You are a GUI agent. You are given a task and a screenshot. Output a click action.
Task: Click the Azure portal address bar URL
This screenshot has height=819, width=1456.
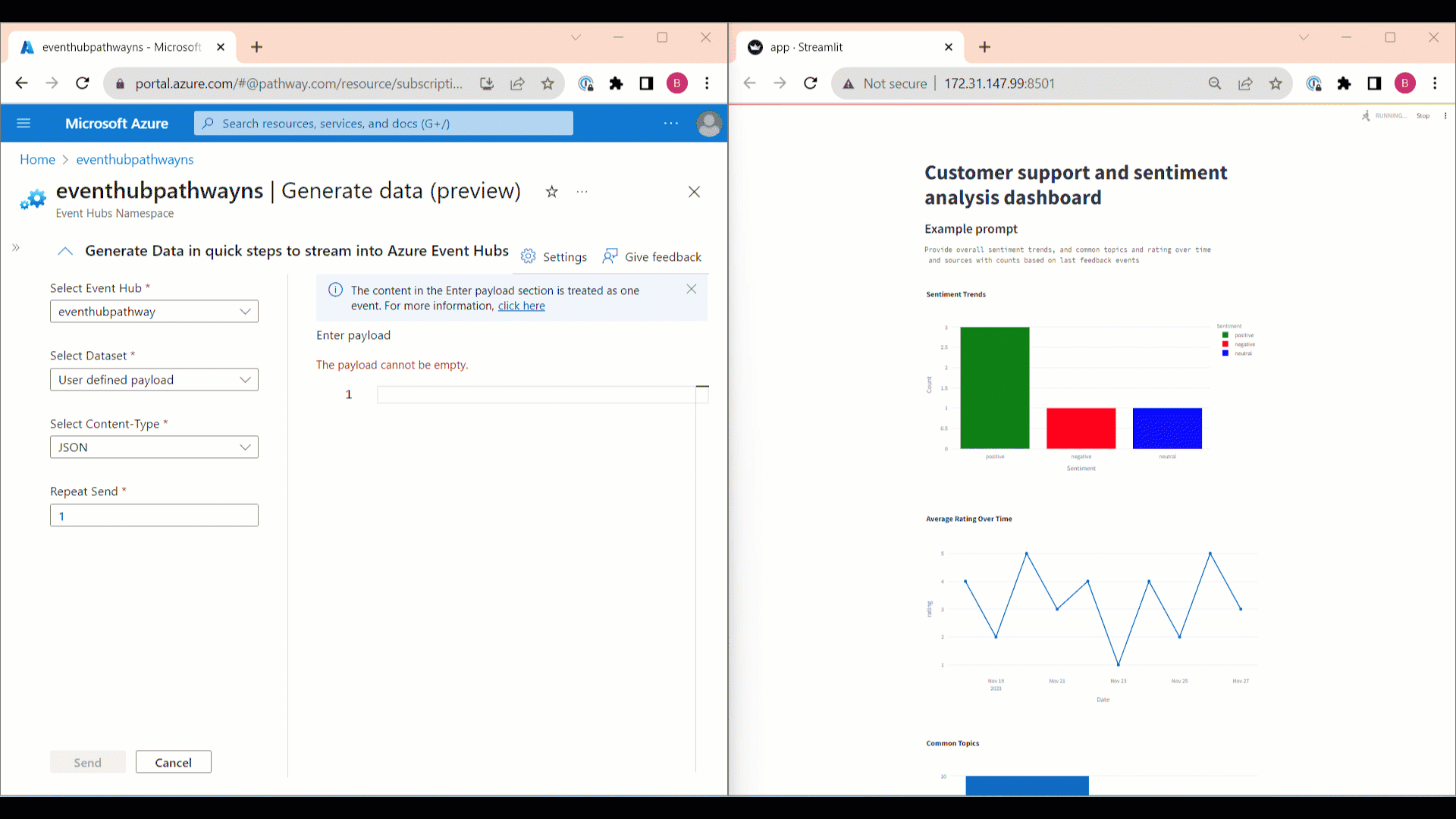[299, 83]
